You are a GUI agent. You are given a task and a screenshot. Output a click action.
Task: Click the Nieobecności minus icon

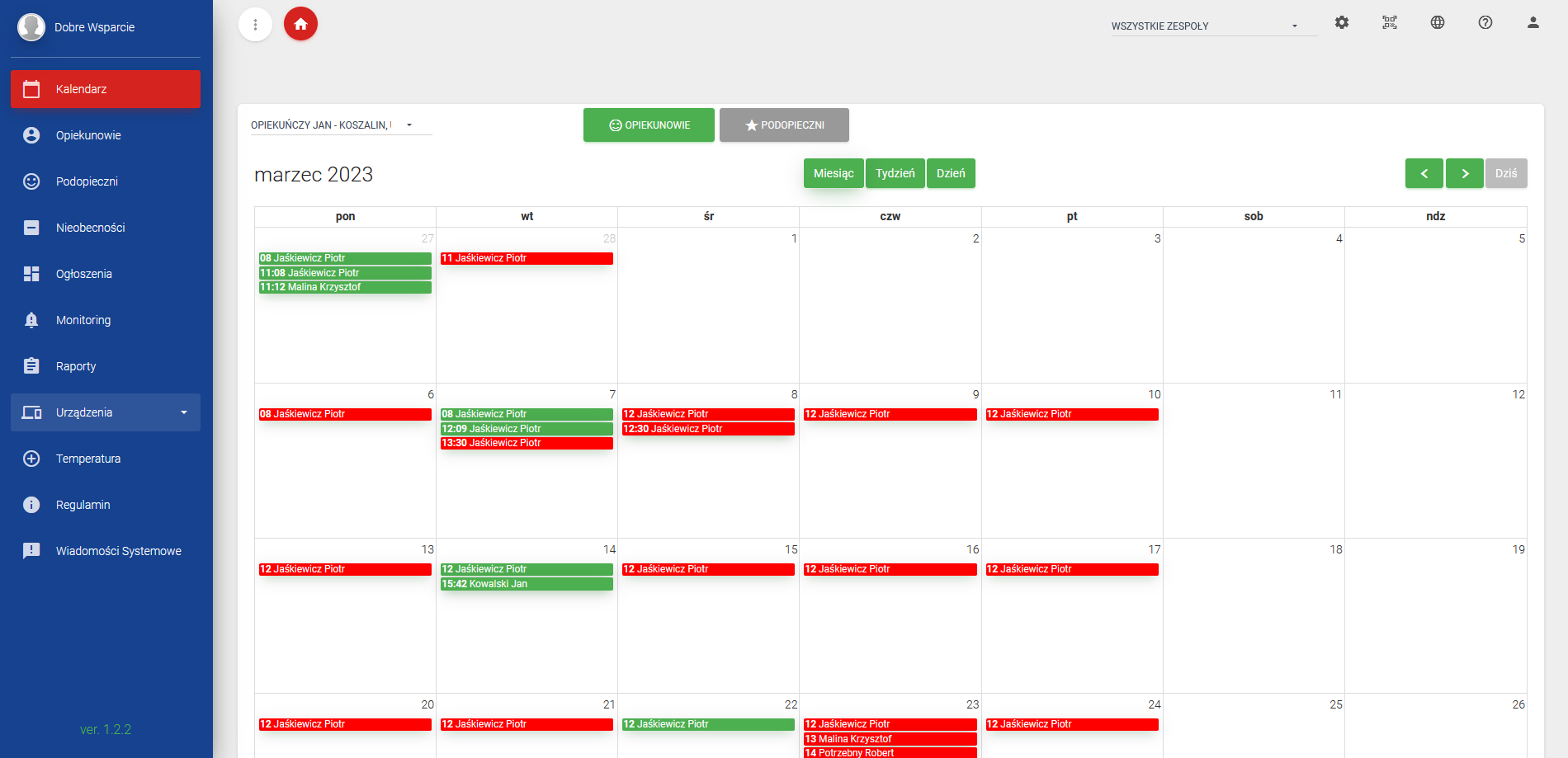click(31, 228)
